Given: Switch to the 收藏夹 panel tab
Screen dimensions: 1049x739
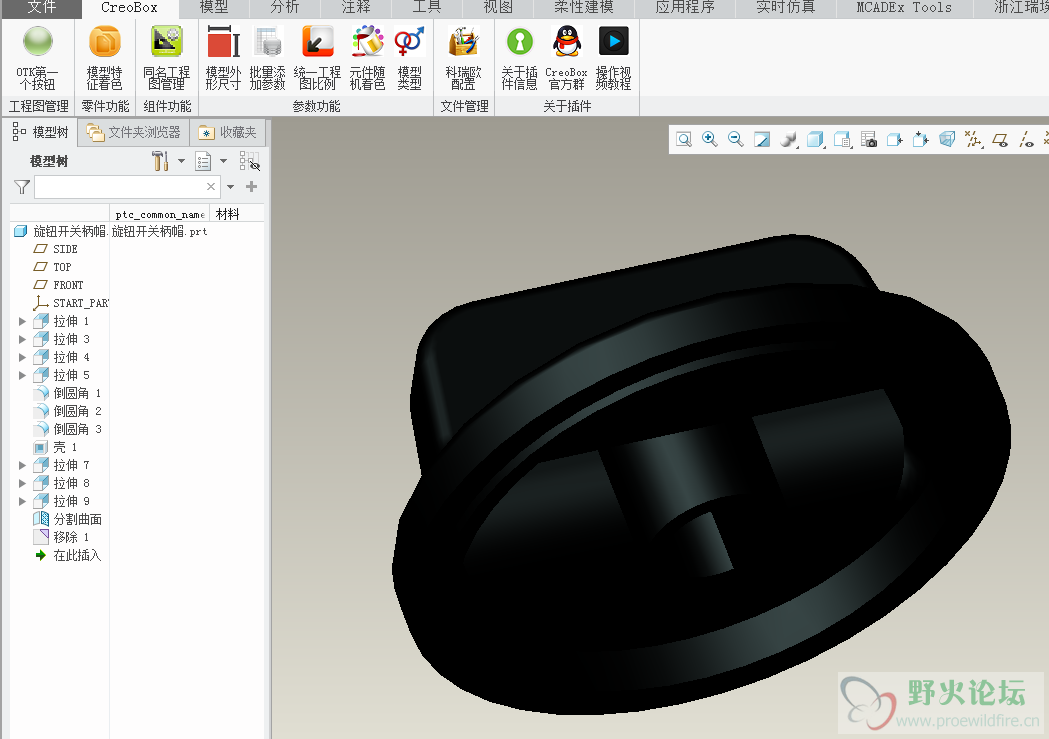Looking at the screenshot, I should coord(228,132).
